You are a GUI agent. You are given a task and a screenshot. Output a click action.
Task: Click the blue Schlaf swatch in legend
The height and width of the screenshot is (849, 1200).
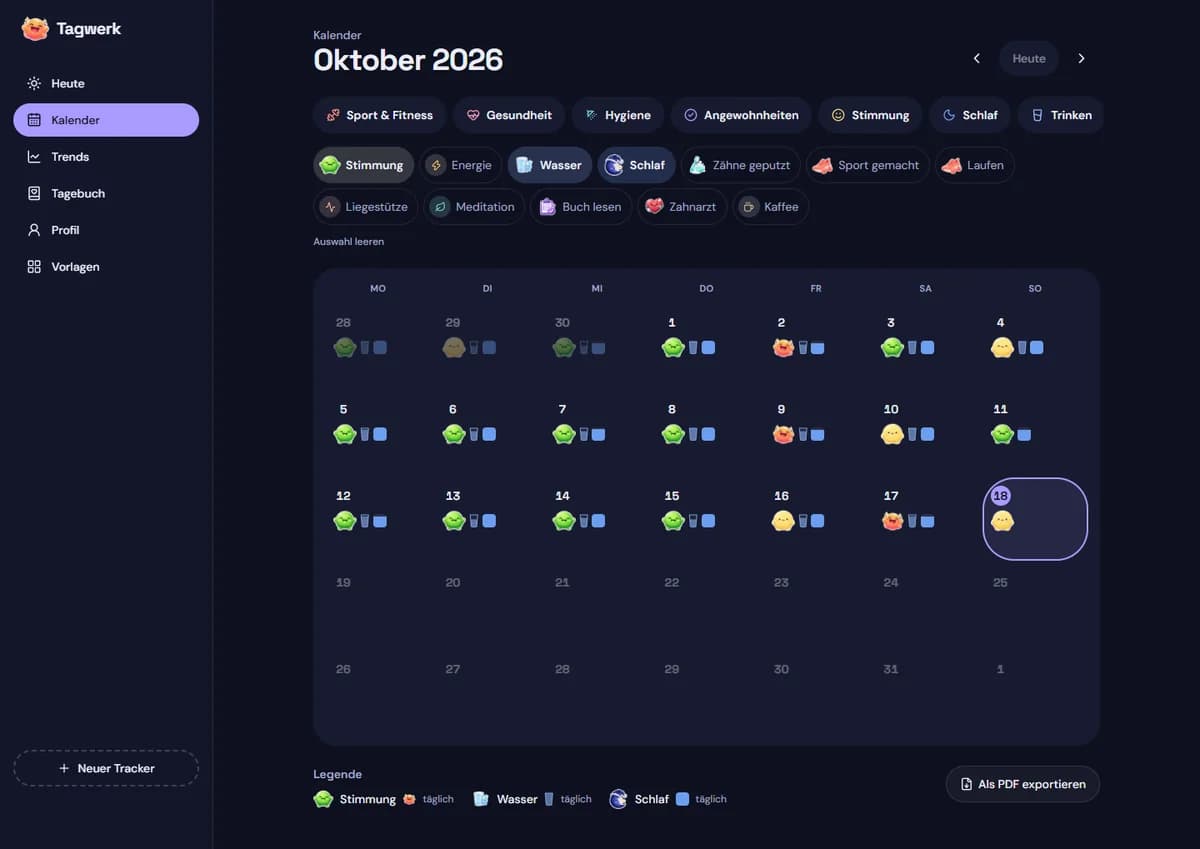click(x=683, y=799)
